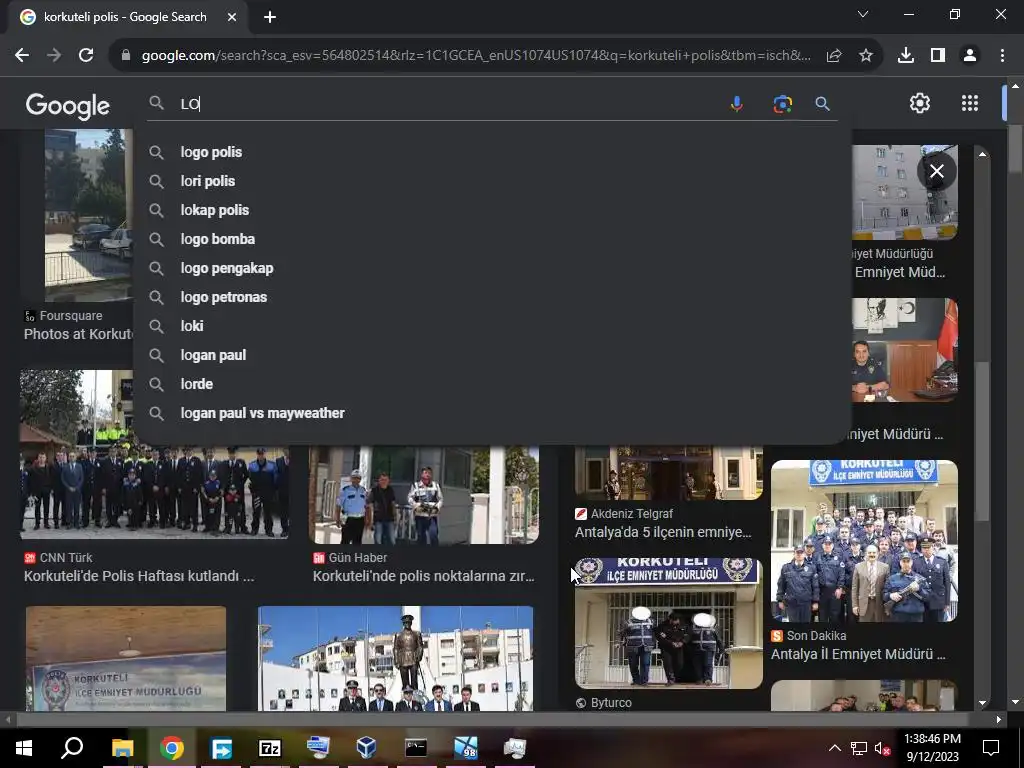The image size is (1024, 768).
Task: Bookmark this tab with star icon
Action: click(866, 56)
